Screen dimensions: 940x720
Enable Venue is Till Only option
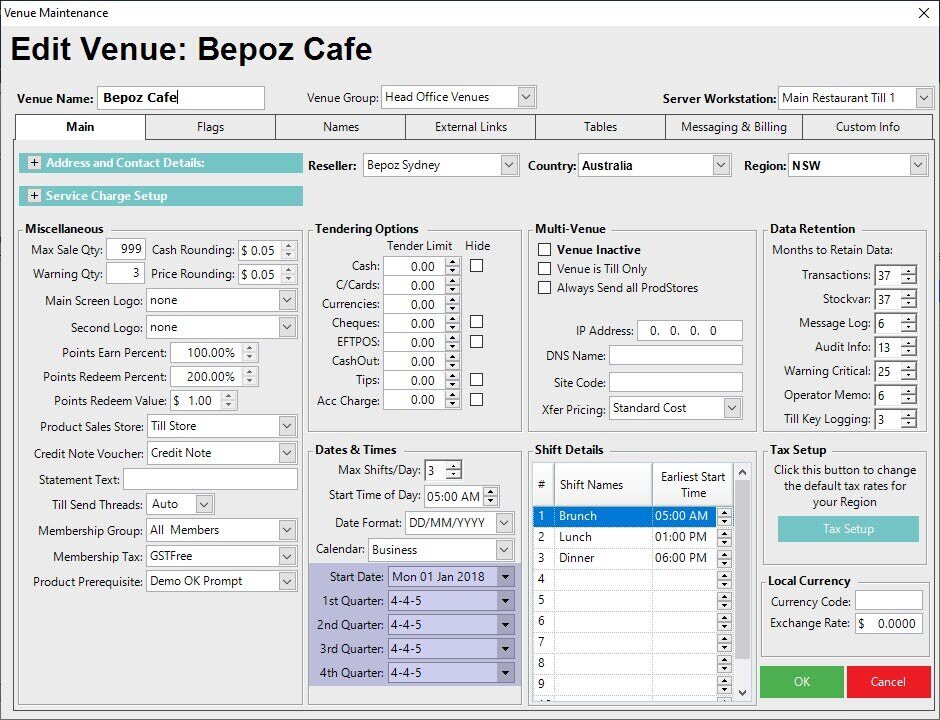pos(545,269)
